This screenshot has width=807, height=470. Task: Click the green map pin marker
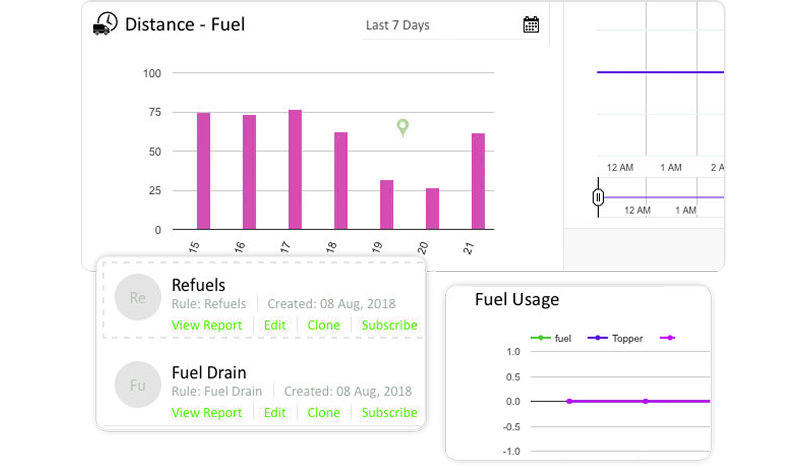[402, 128]
